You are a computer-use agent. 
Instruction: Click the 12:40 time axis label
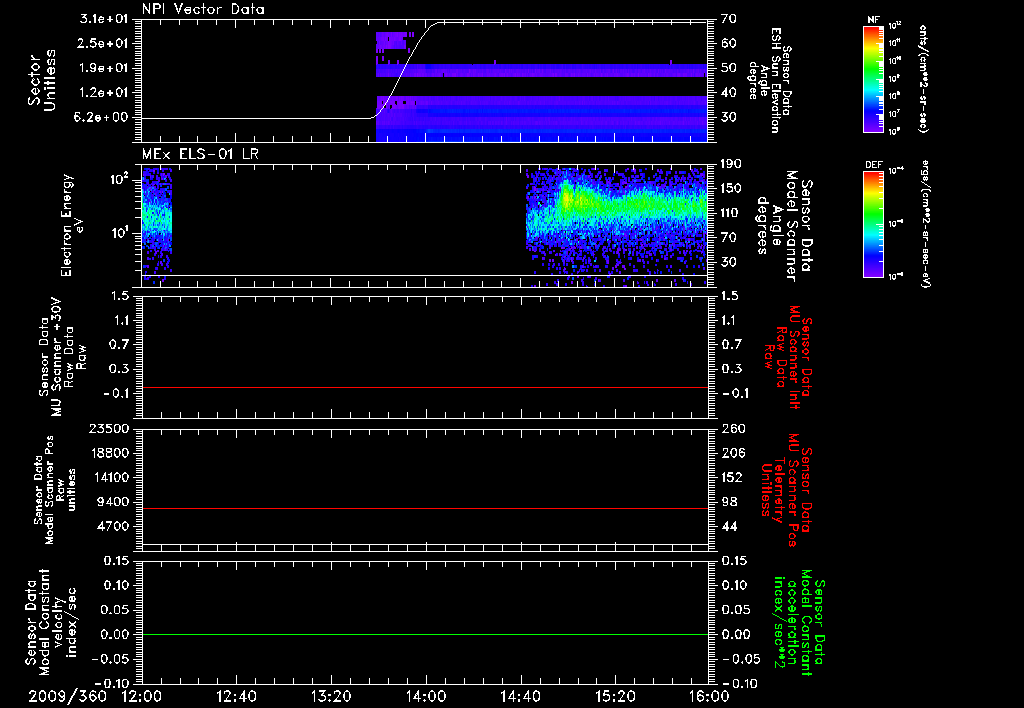coord(236,696)
